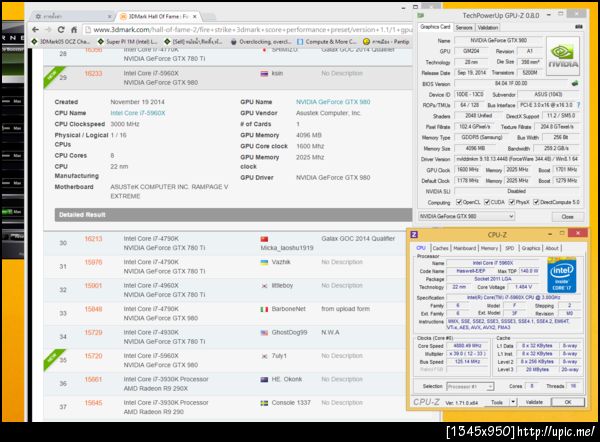Image resolution: width=600 pixels, height=442 pixels.
Task: Click user name Console 1337
Action: [x=291, y=403]
